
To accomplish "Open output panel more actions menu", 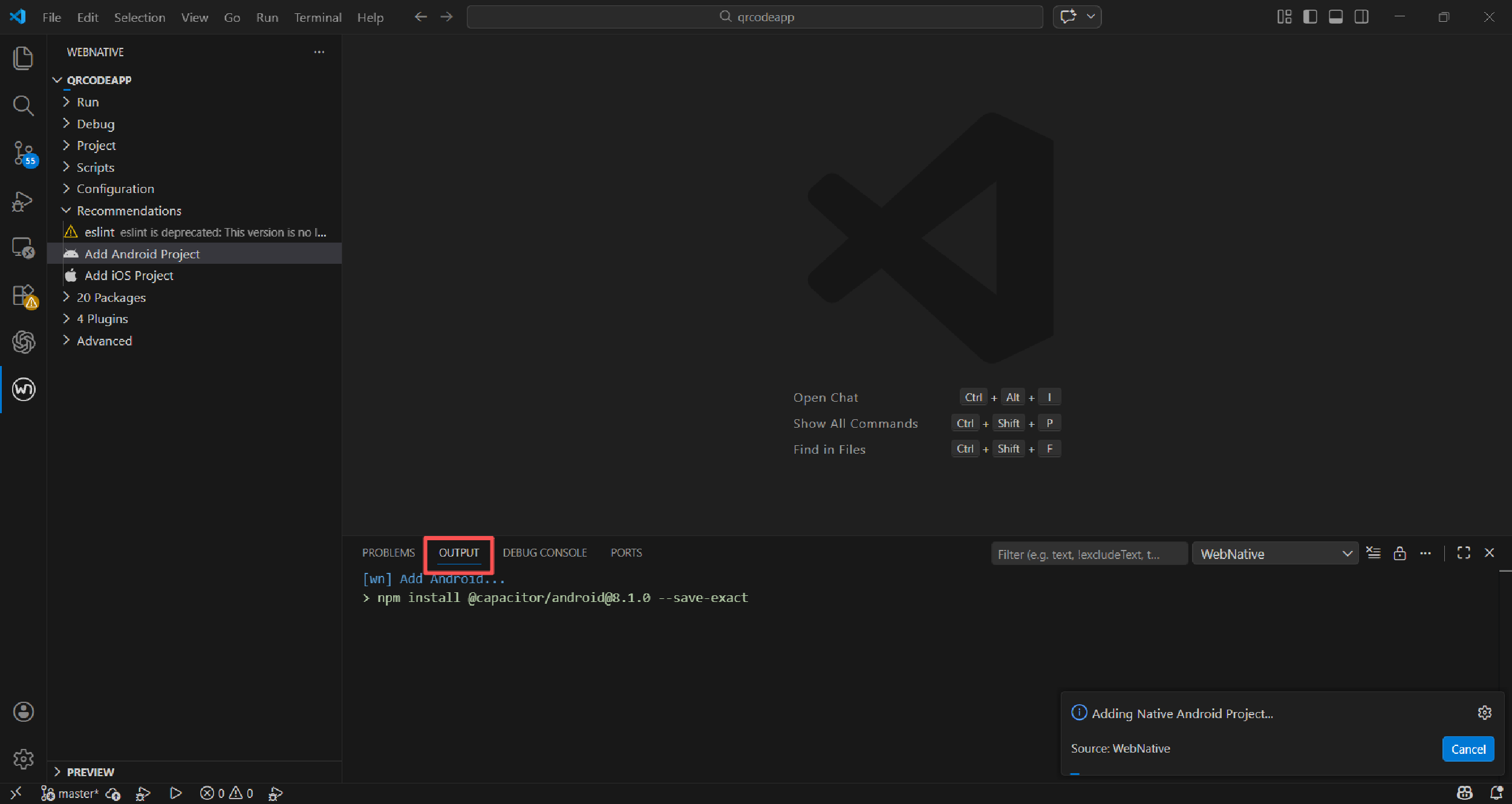I will click(x=1426, y=554).
